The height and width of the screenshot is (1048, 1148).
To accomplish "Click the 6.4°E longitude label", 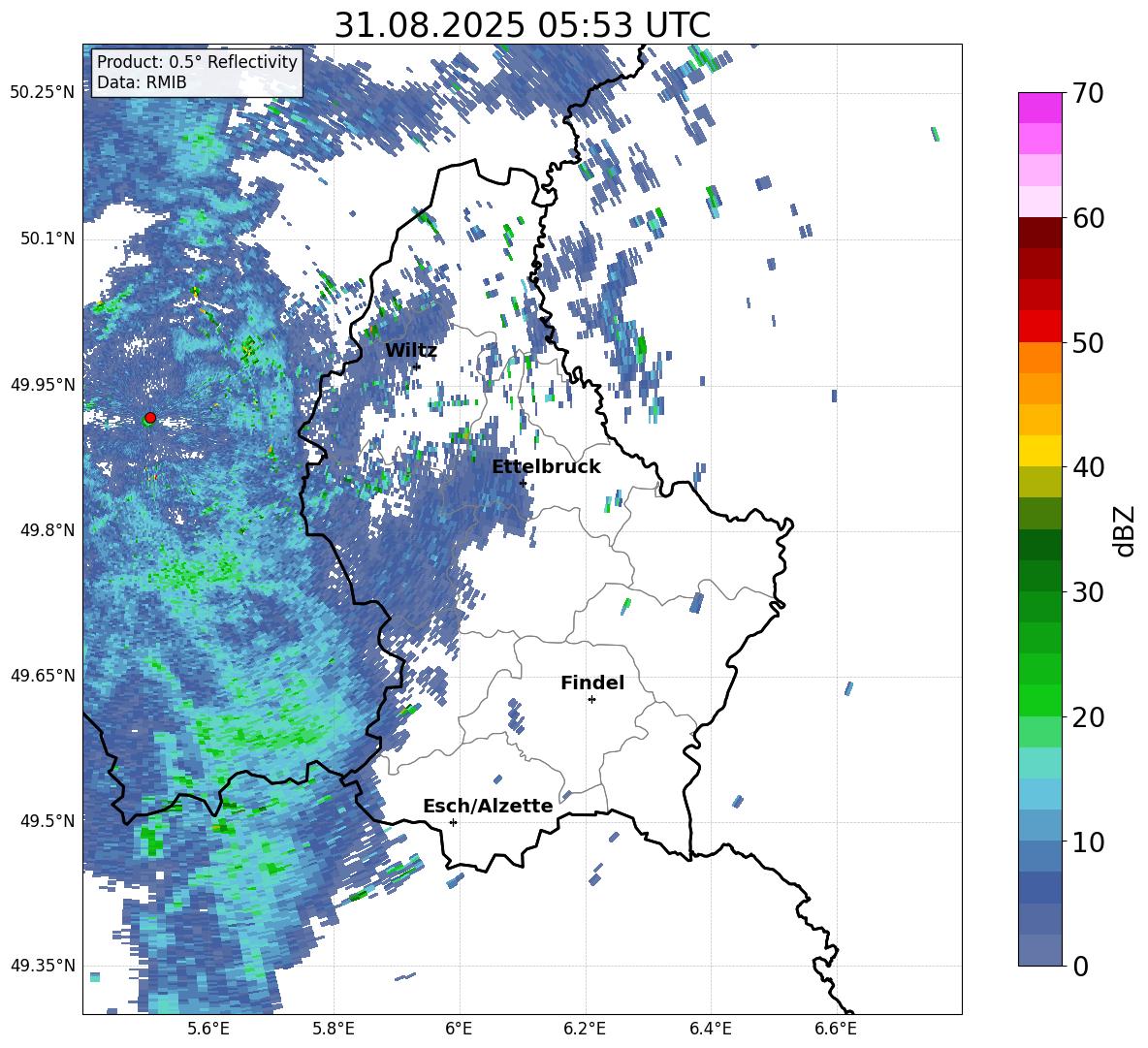I will click(710, 1029).
